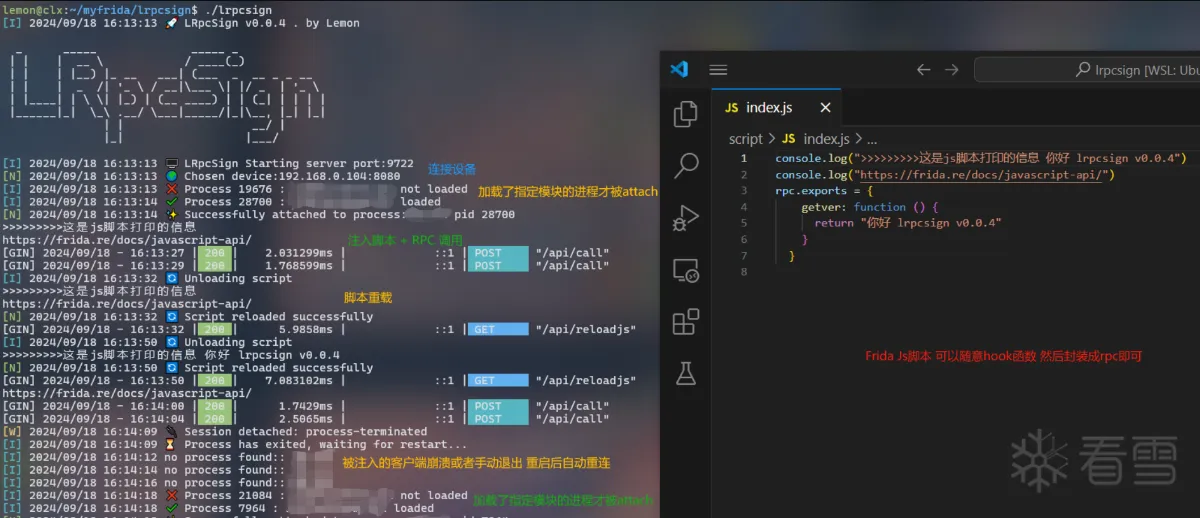Click the 'Process 21084' terminal line

235,495
